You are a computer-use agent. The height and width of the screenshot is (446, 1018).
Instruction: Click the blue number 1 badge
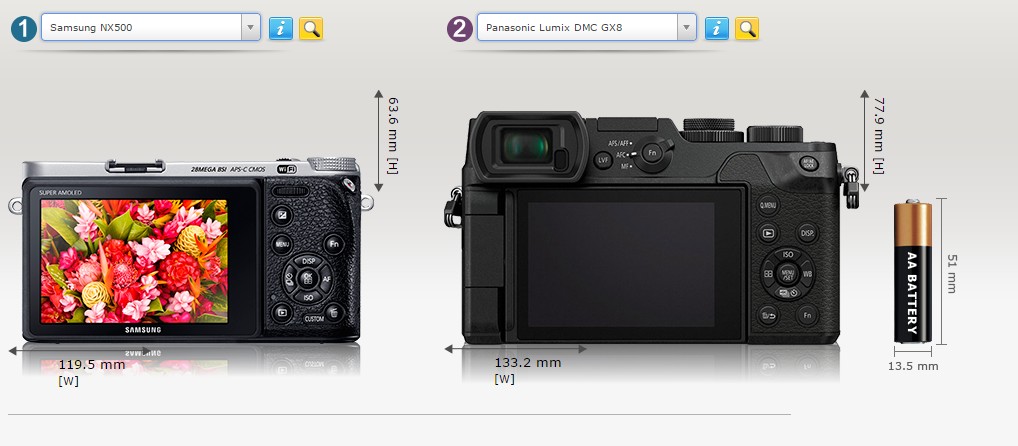pos(25,29)
